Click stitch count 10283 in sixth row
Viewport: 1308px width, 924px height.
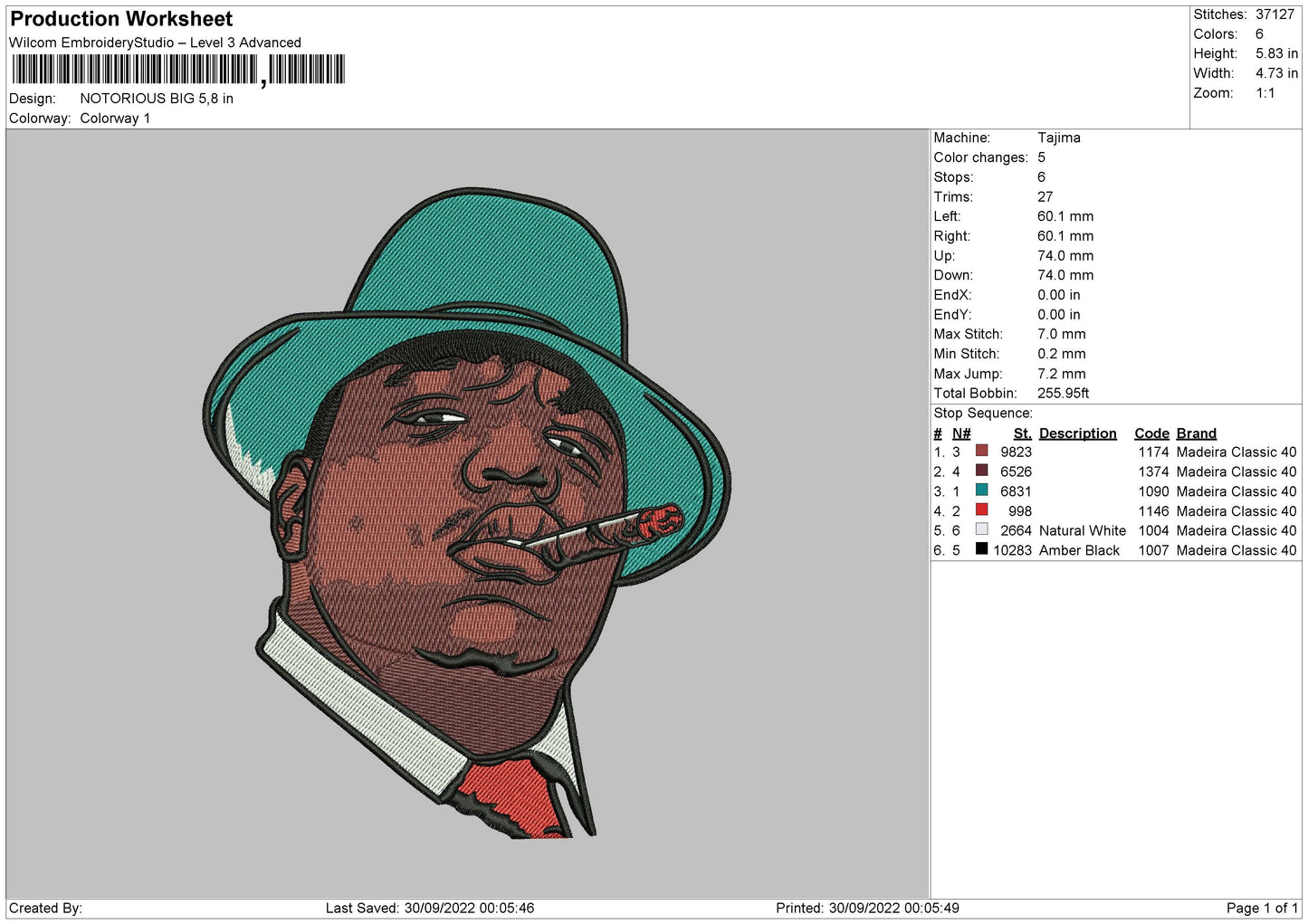pyautogui.click(x=1012, y=550)
